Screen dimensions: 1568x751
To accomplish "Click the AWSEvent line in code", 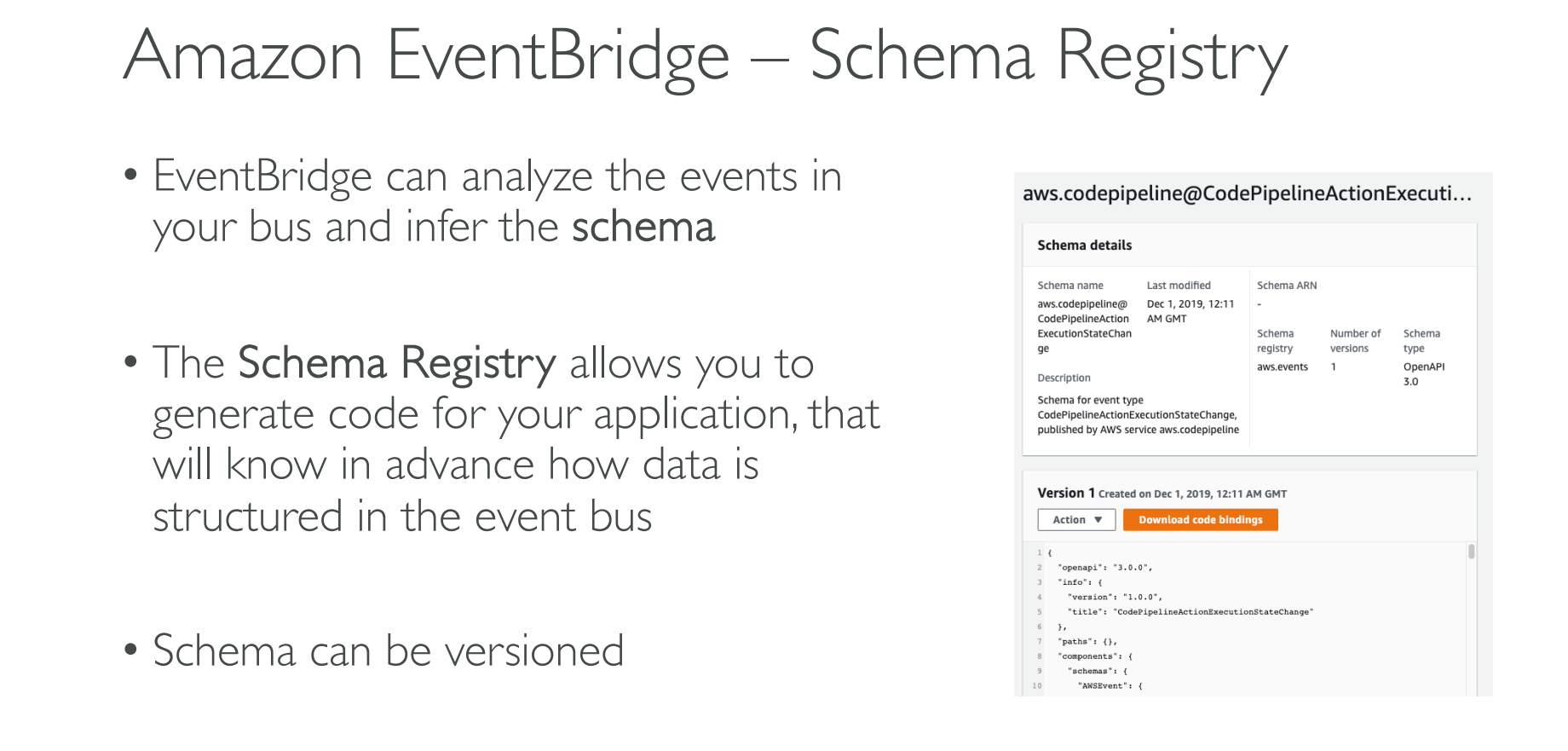I will point(1110,686).
